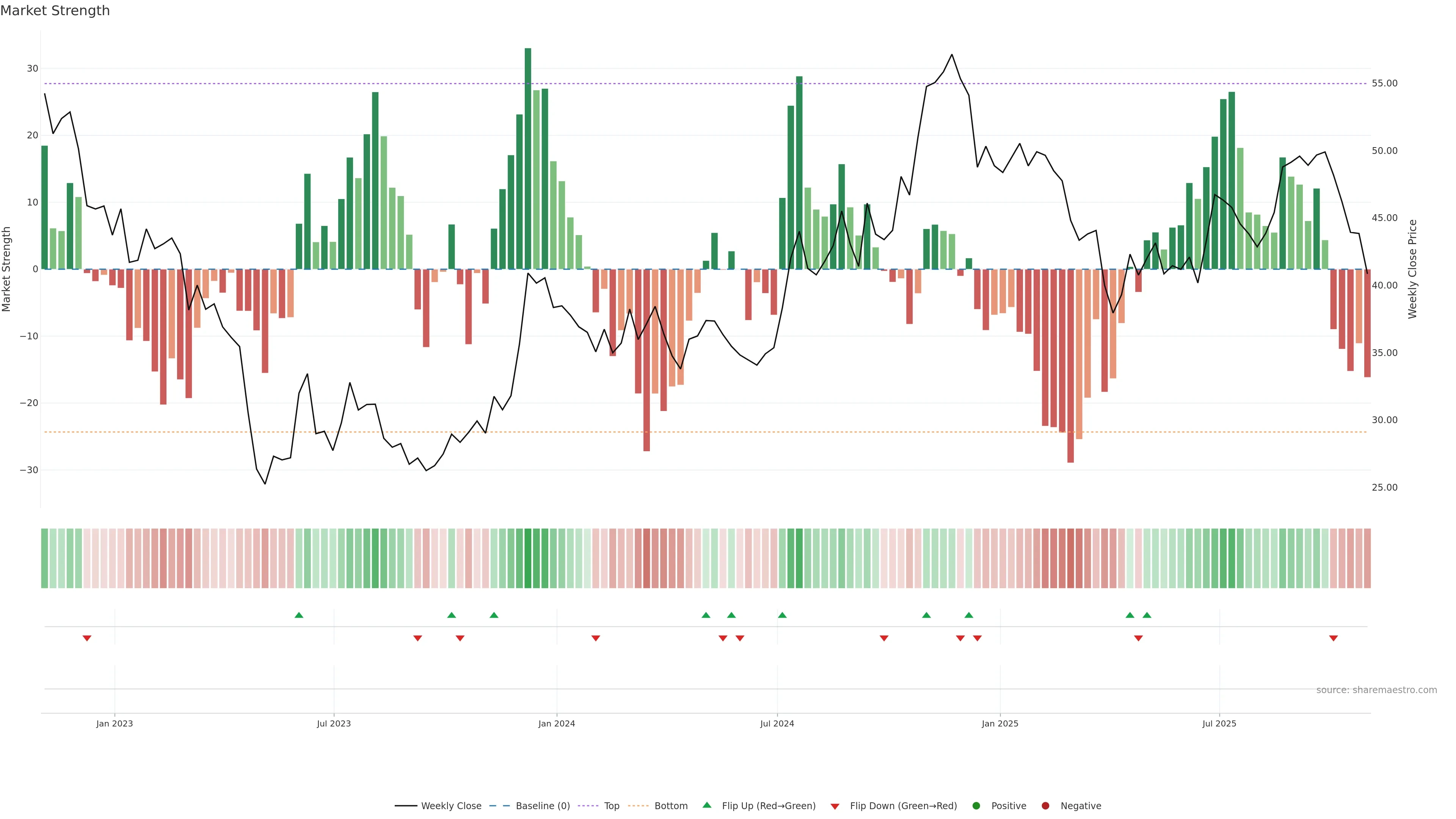Click the Jul 2025 x-axis label

1219,723
